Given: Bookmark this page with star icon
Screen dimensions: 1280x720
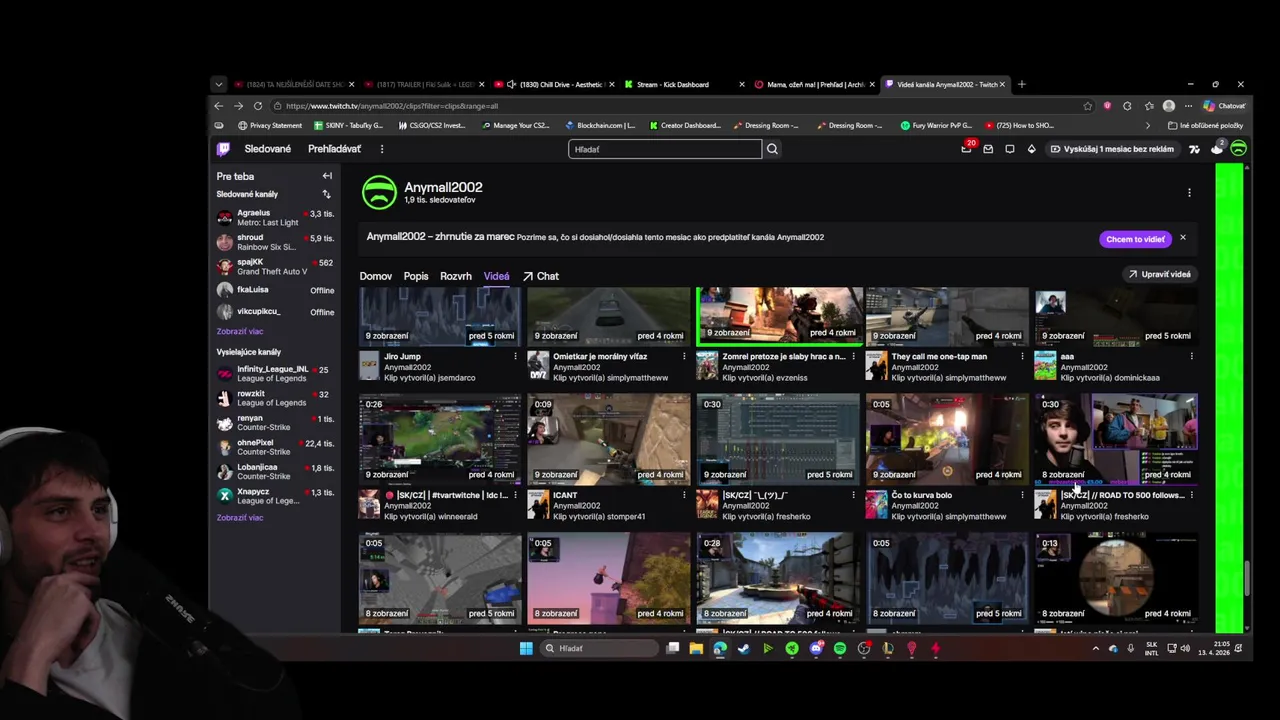Looking at the screenshot, I should (1088, 106).
